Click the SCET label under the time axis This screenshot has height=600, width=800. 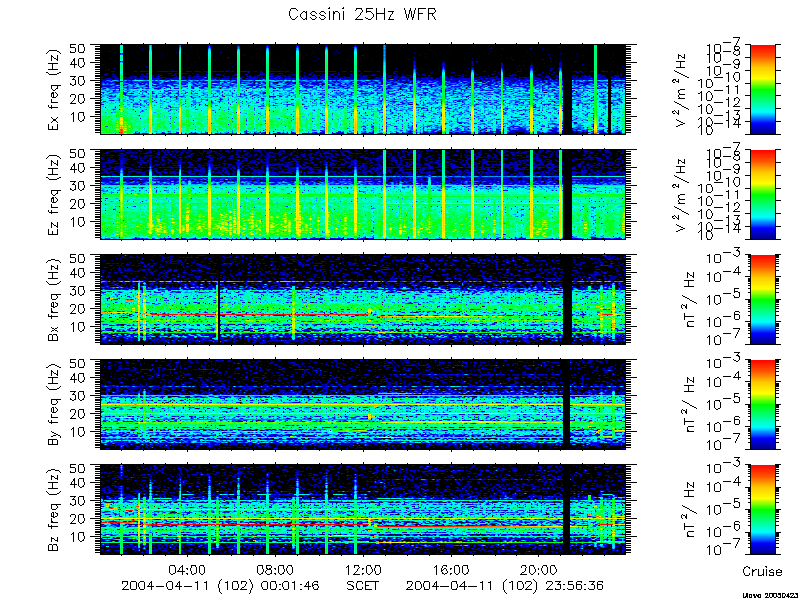click(362, 585)
